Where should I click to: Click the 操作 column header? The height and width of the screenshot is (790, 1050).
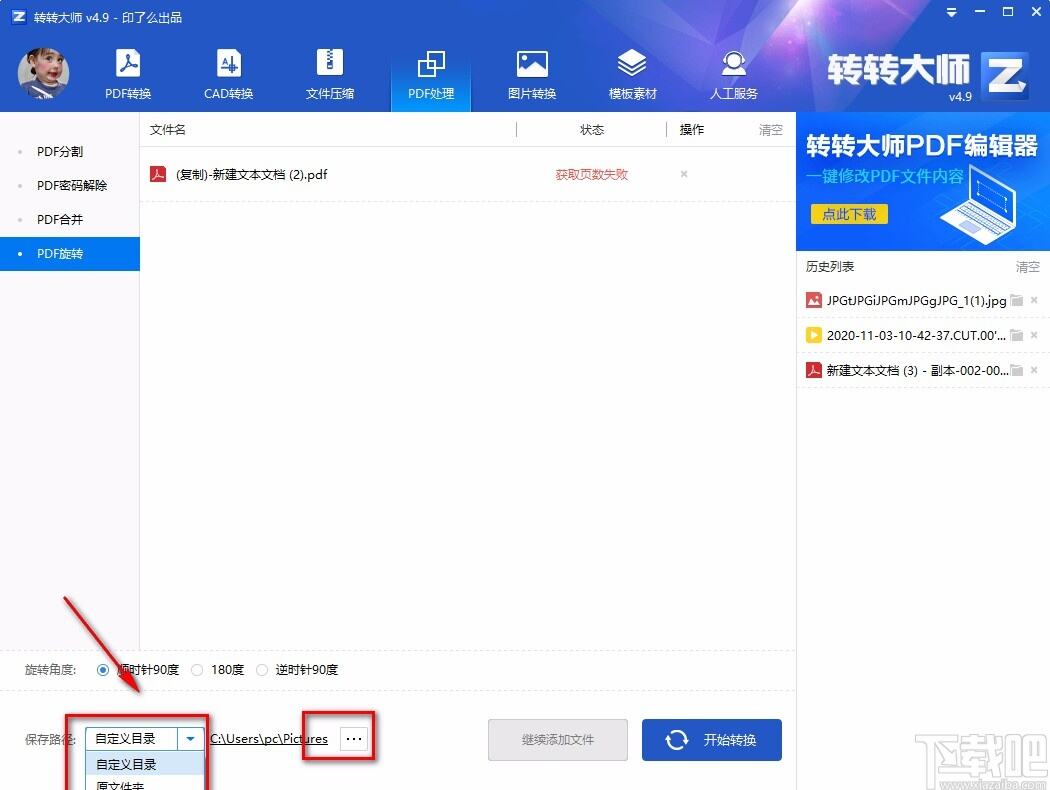click(692, 130)
